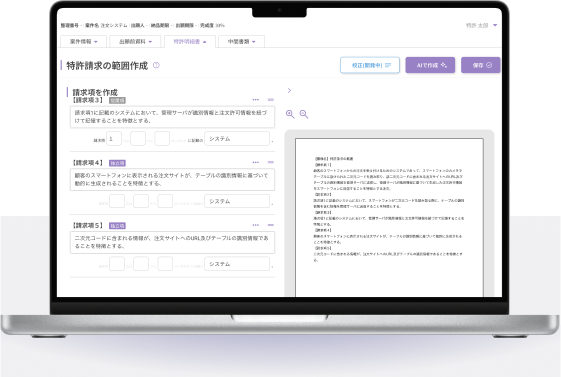Click the middle empty number box under 請求項3
Viewport: 561px width, 377px height.
tap(138, 138)
